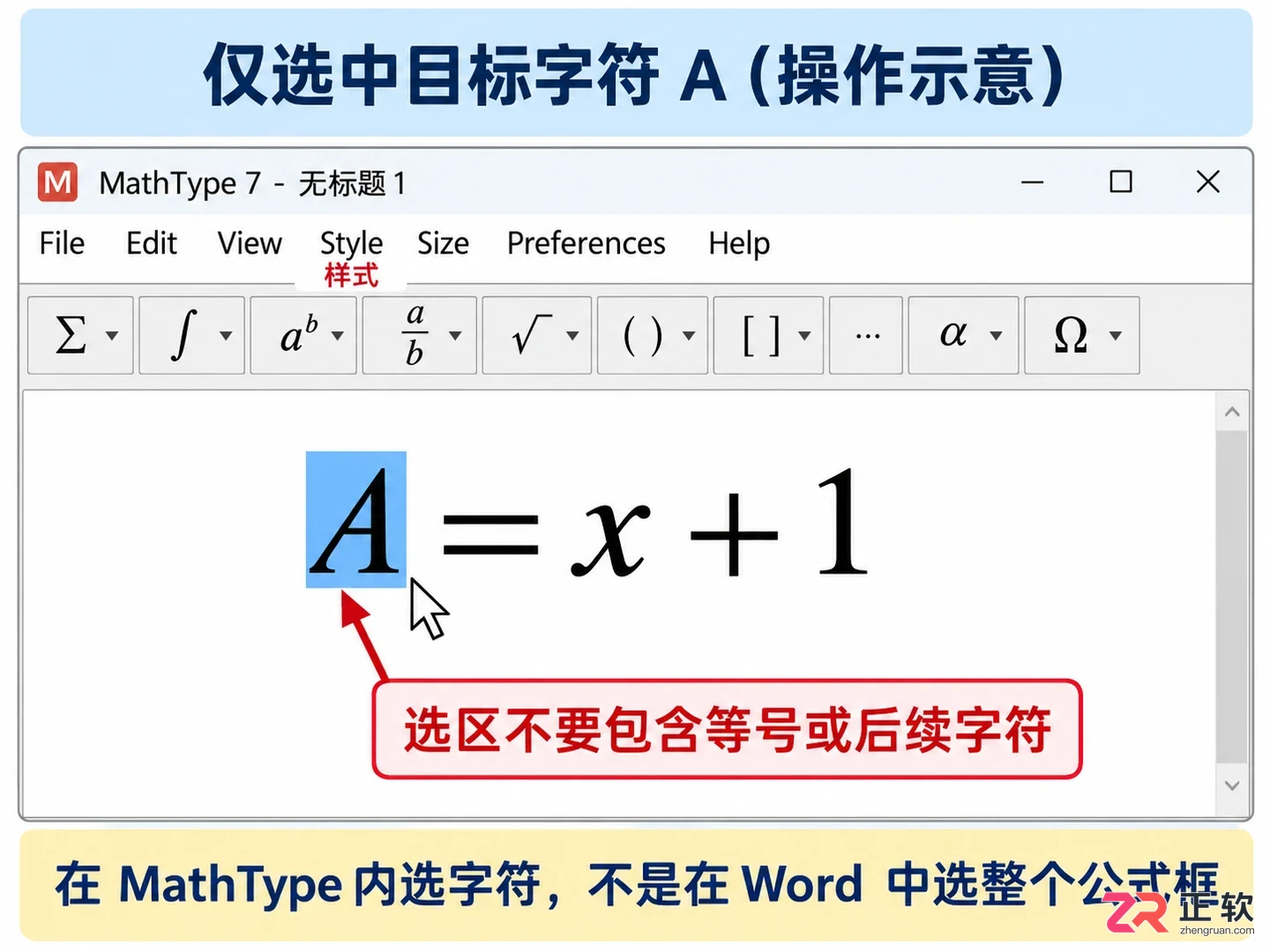Viewport: 1270px width, 952px height.
Task: Click the highlighted character A in the equation
Action: [x=356, y=520]
